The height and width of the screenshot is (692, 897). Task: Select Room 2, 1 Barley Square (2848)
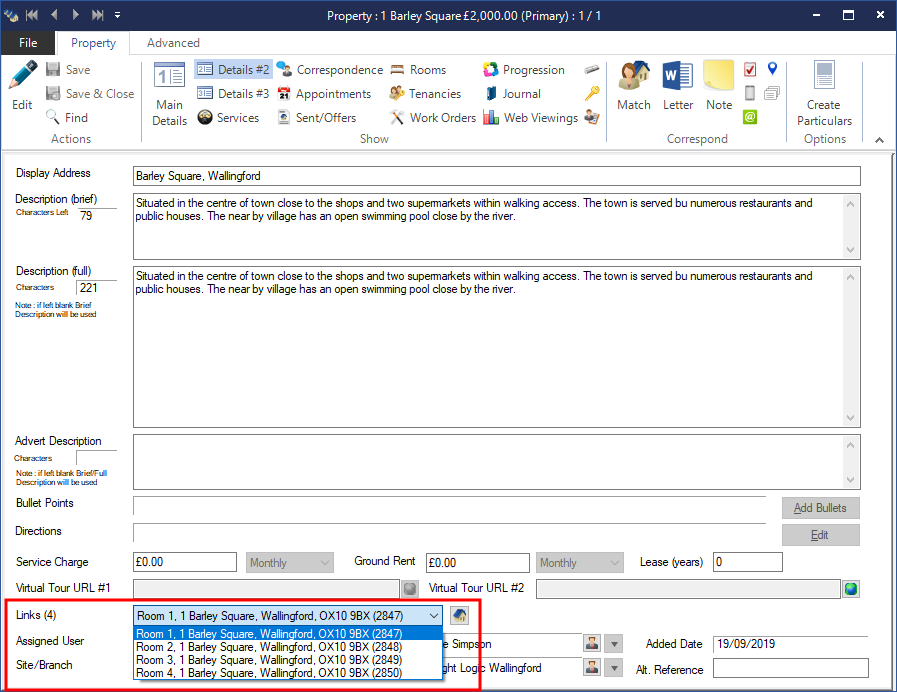tap(288, 647)
